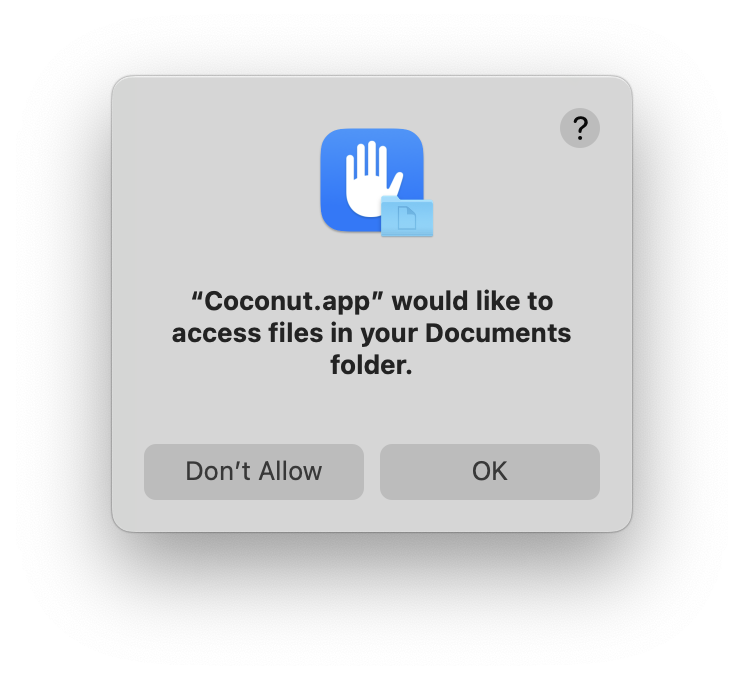The width and height of the screenshot is (744, 680).
Task: Click the word "folder." in the message
Action: tap(372, 365)
